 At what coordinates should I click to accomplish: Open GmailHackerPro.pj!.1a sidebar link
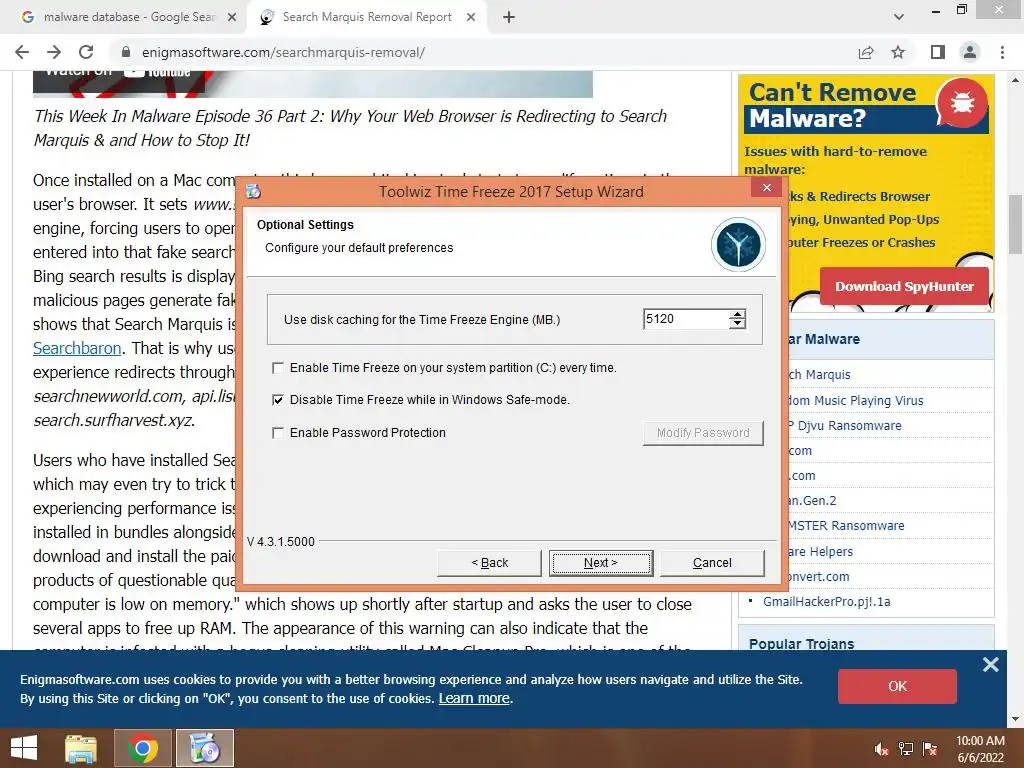click(x=827, y=601)
